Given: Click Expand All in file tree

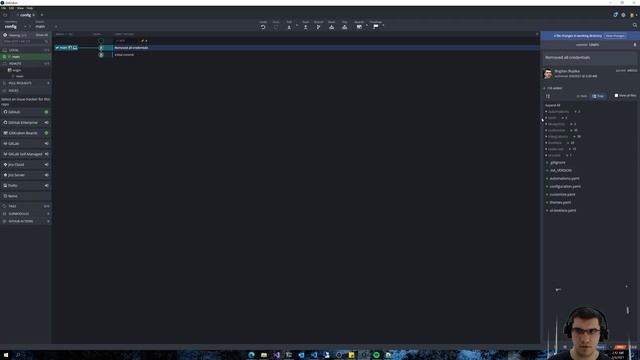Looking at the screenshot, I should [x=553, y=105].
